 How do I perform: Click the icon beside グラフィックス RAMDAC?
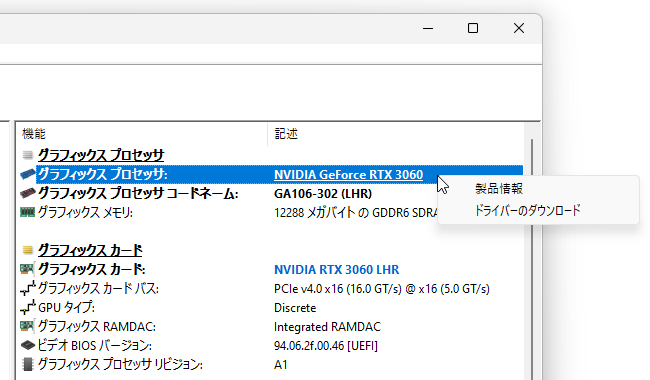pyautogui.click(x=28, y=327)
